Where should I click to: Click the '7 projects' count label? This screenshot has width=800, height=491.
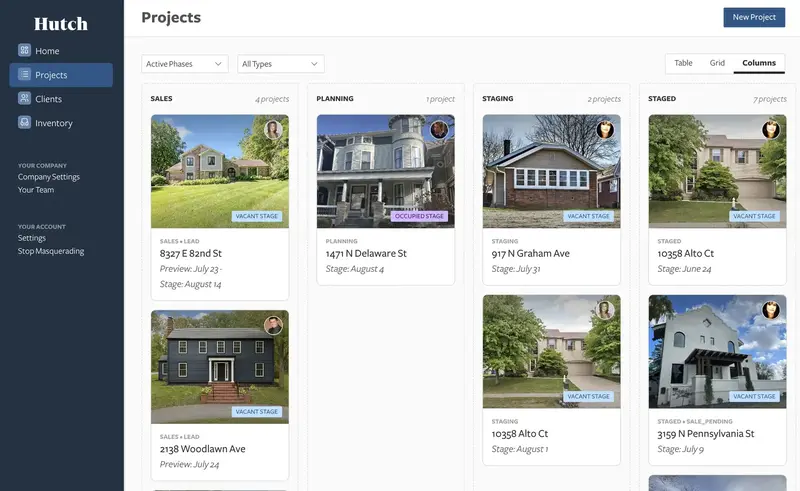pyautogui.click(x=770, y=99)
